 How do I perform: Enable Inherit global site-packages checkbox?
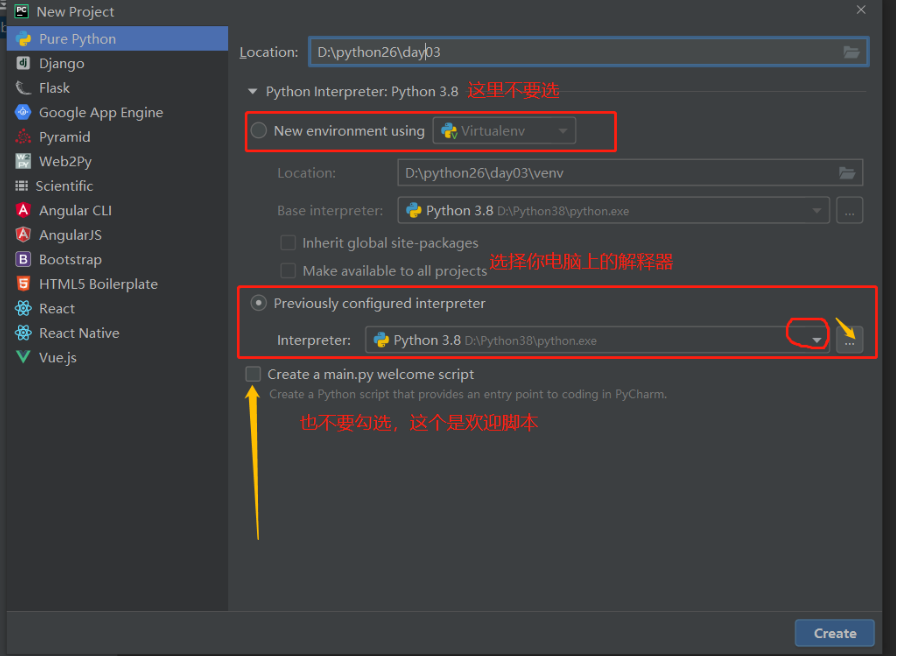288,243
